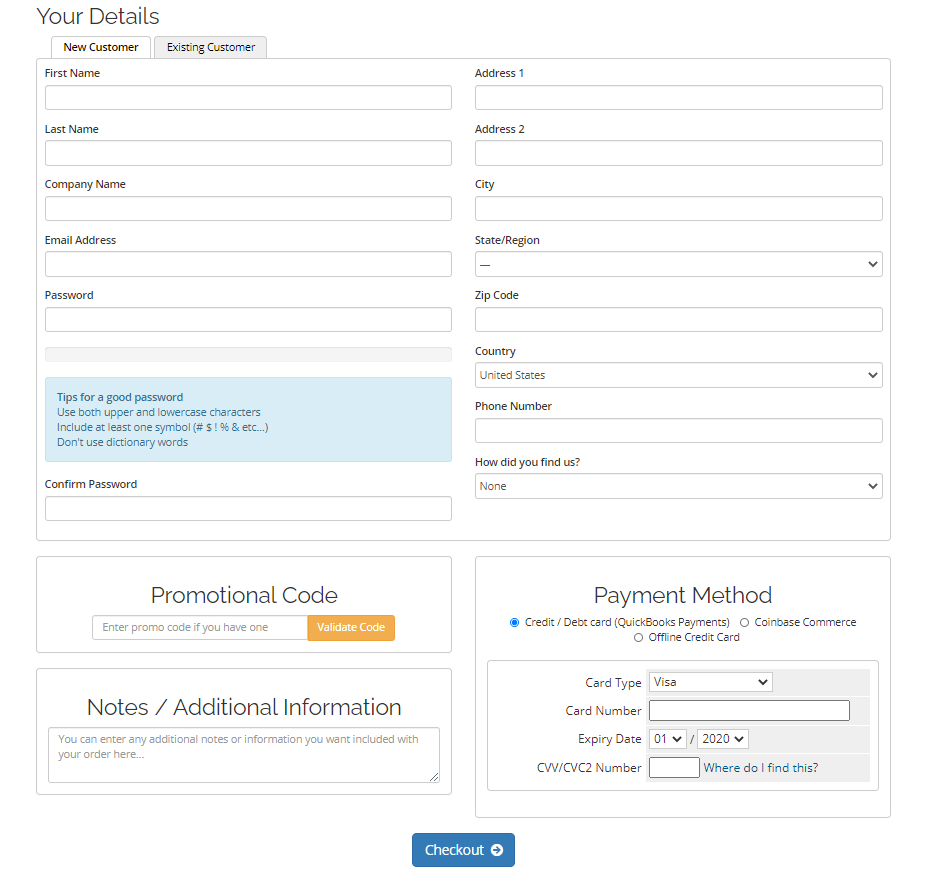Viewport: 927px width, 882px height.
Task: Click the Validate Code button
Action: pos(351,627)
